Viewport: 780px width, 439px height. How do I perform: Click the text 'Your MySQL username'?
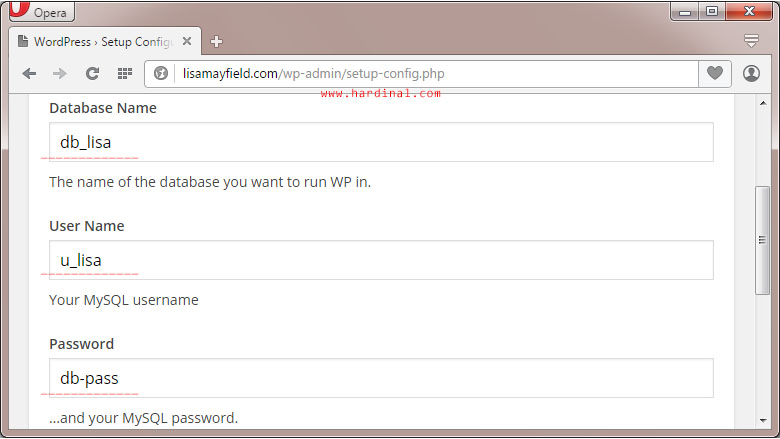click(124, 300)
